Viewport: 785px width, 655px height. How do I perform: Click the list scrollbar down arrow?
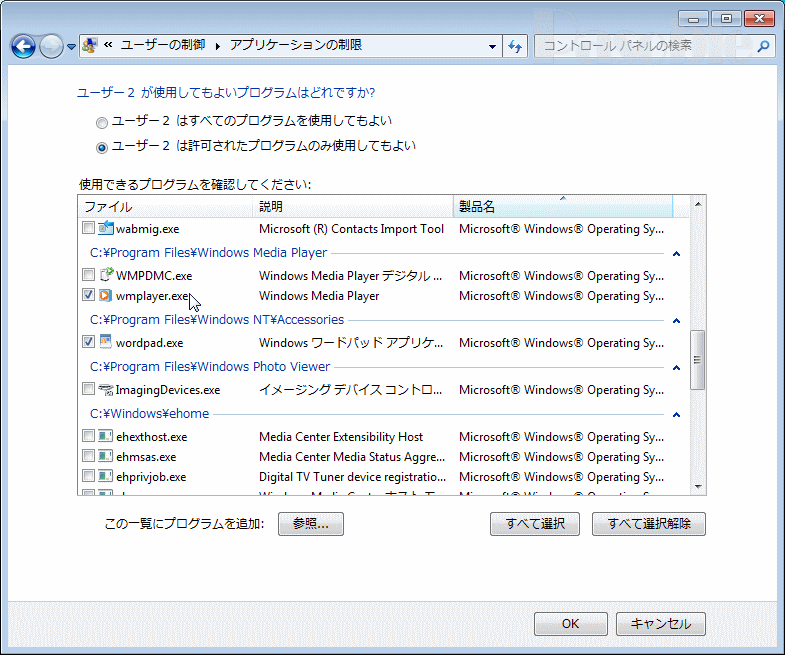pyautogui.click(x=698, y=486)
